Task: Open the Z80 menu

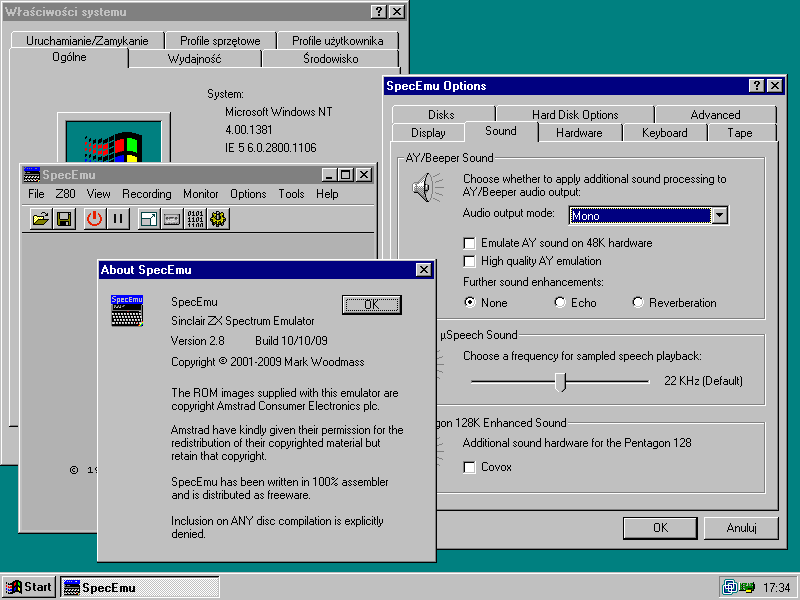Action: (x=65, y=194)
